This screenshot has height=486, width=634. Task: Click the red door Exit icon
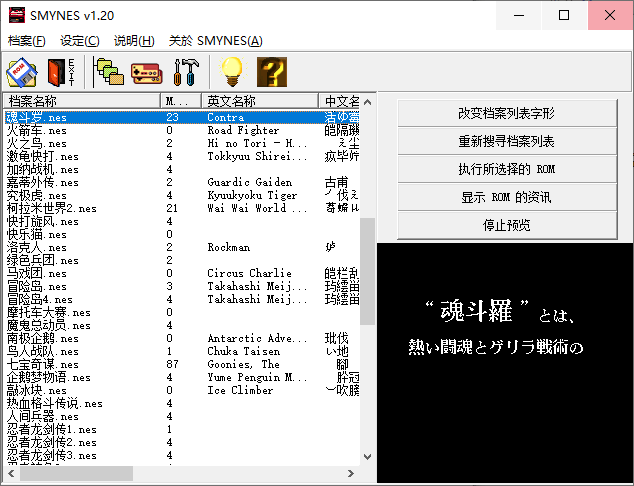[x=60, y=72]
